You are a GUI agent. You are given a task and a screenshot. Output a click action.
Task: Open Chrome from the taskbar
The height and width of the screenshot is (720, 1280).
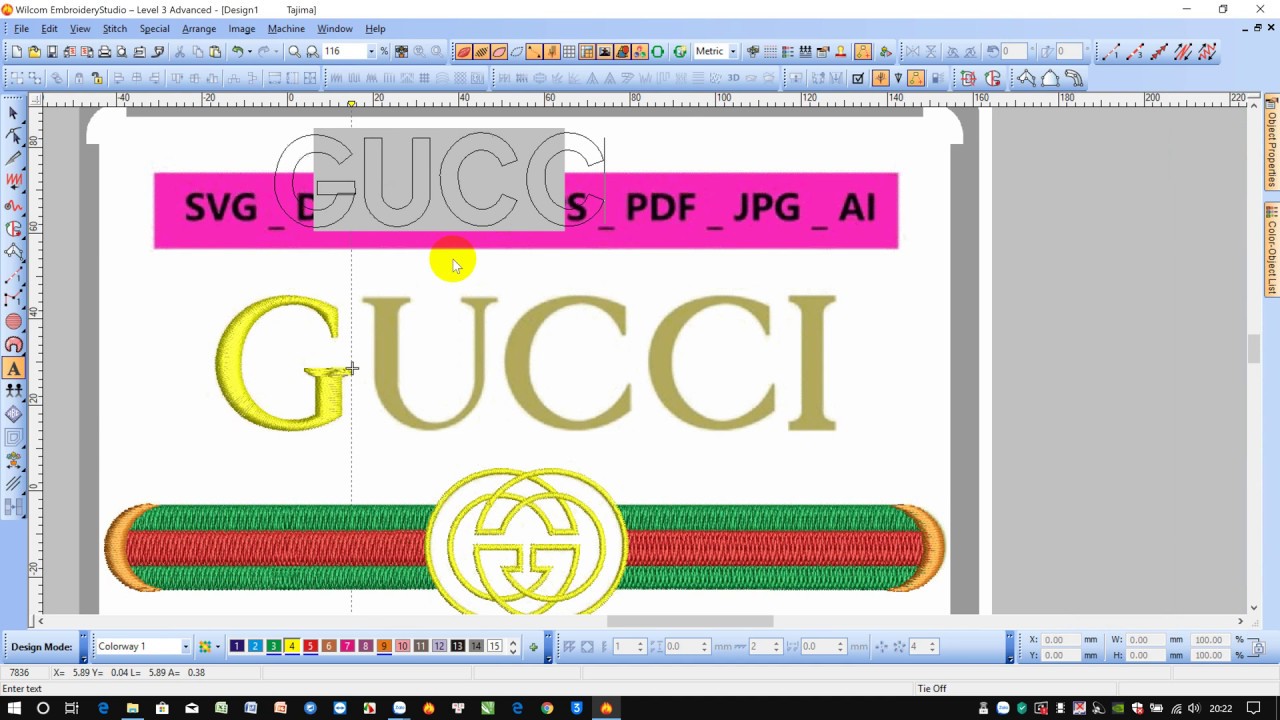click(x=547, y=708)
